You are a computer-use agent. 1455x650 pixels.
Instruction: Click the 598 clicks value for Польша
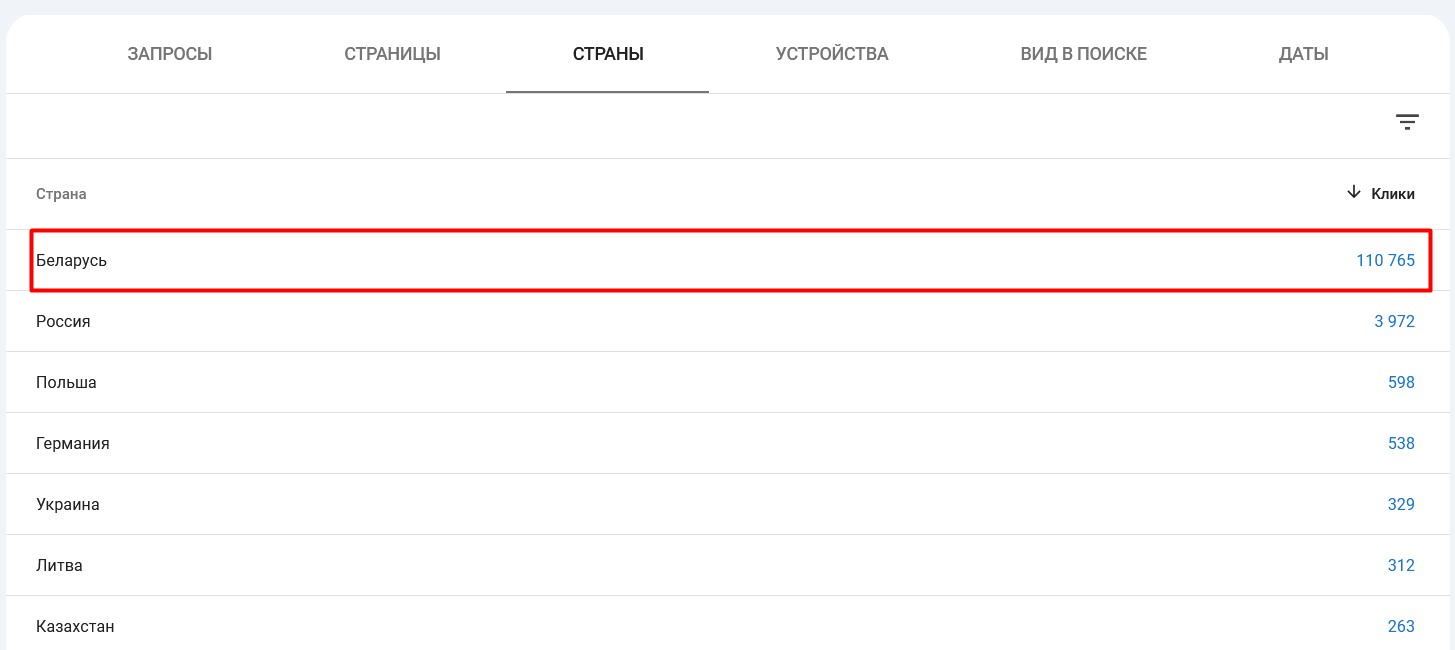pos(1401,383)
